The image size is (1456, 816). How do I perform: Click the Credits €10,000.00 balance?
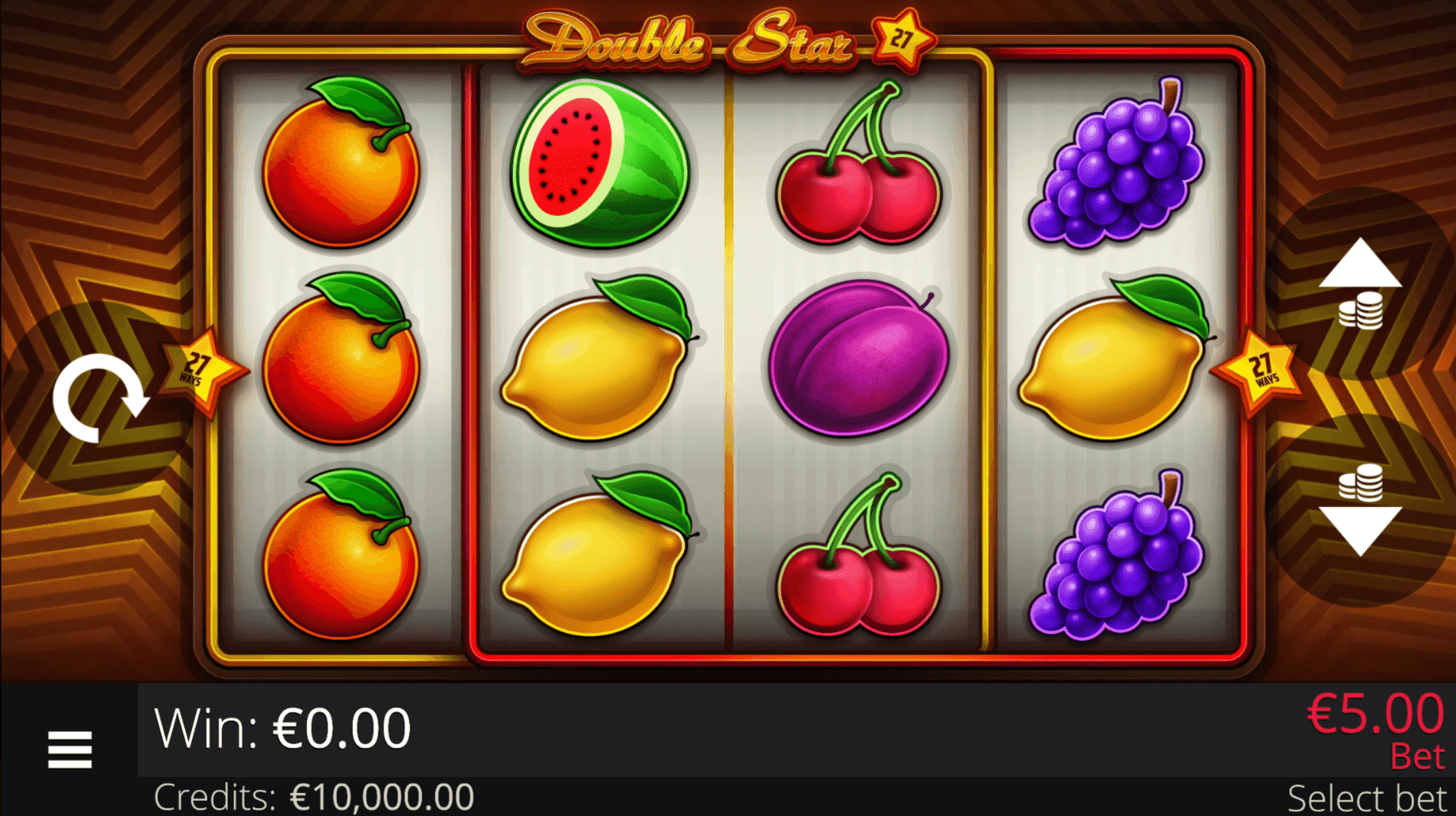click(313, 798)
